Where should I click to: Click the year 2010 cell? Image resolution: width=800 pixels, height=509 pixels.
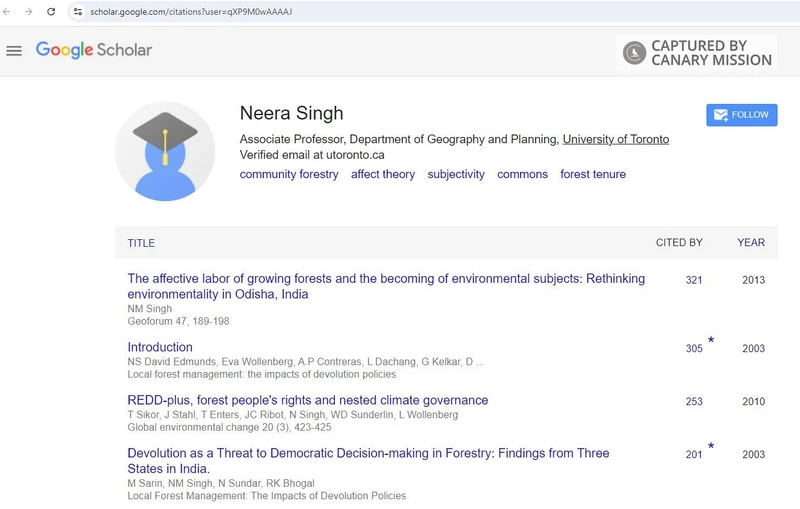753,401
